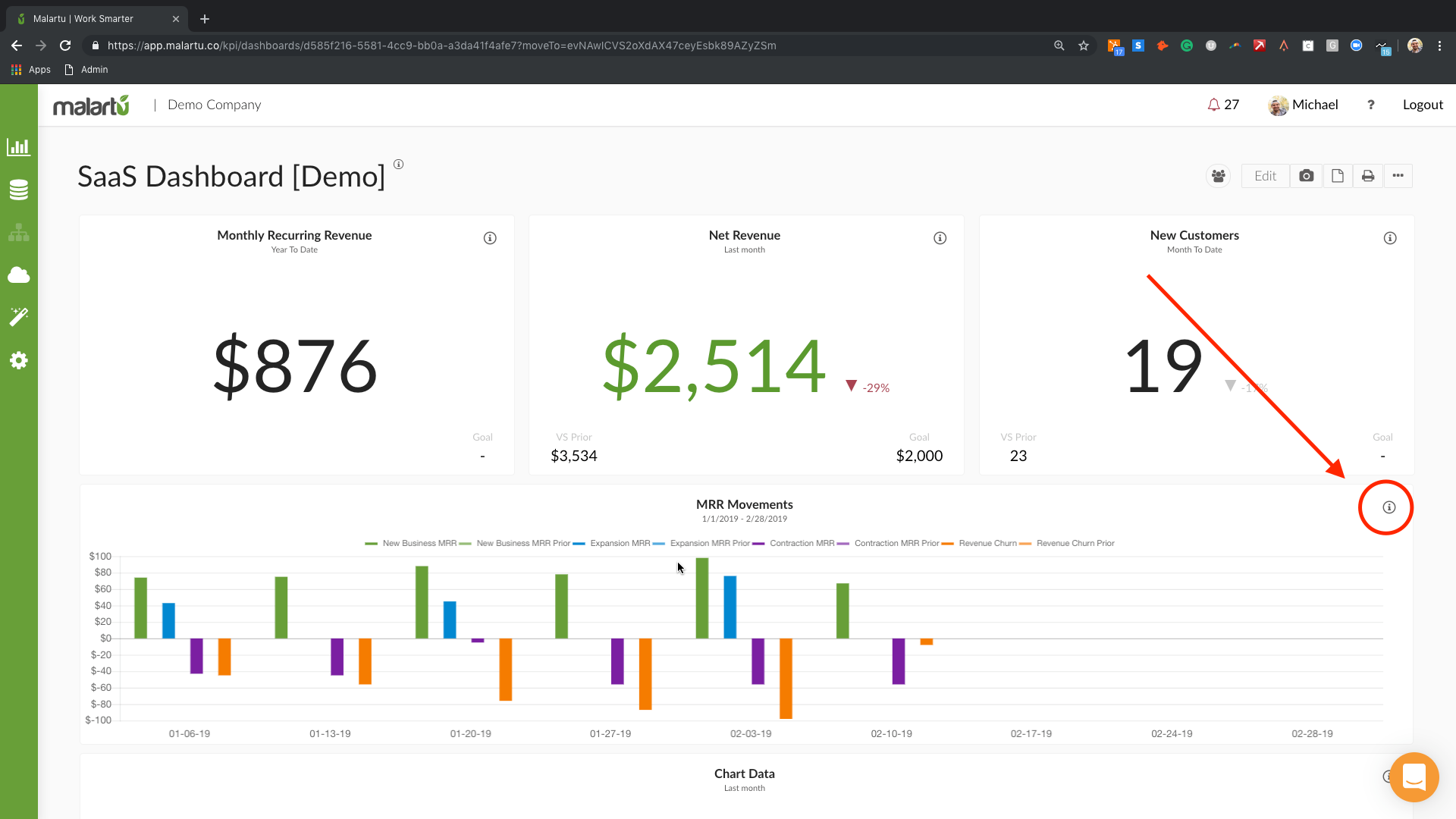Open the cloud icon in sidebar
This screenshot has height=819, width=1456.
tap(18, 275)
